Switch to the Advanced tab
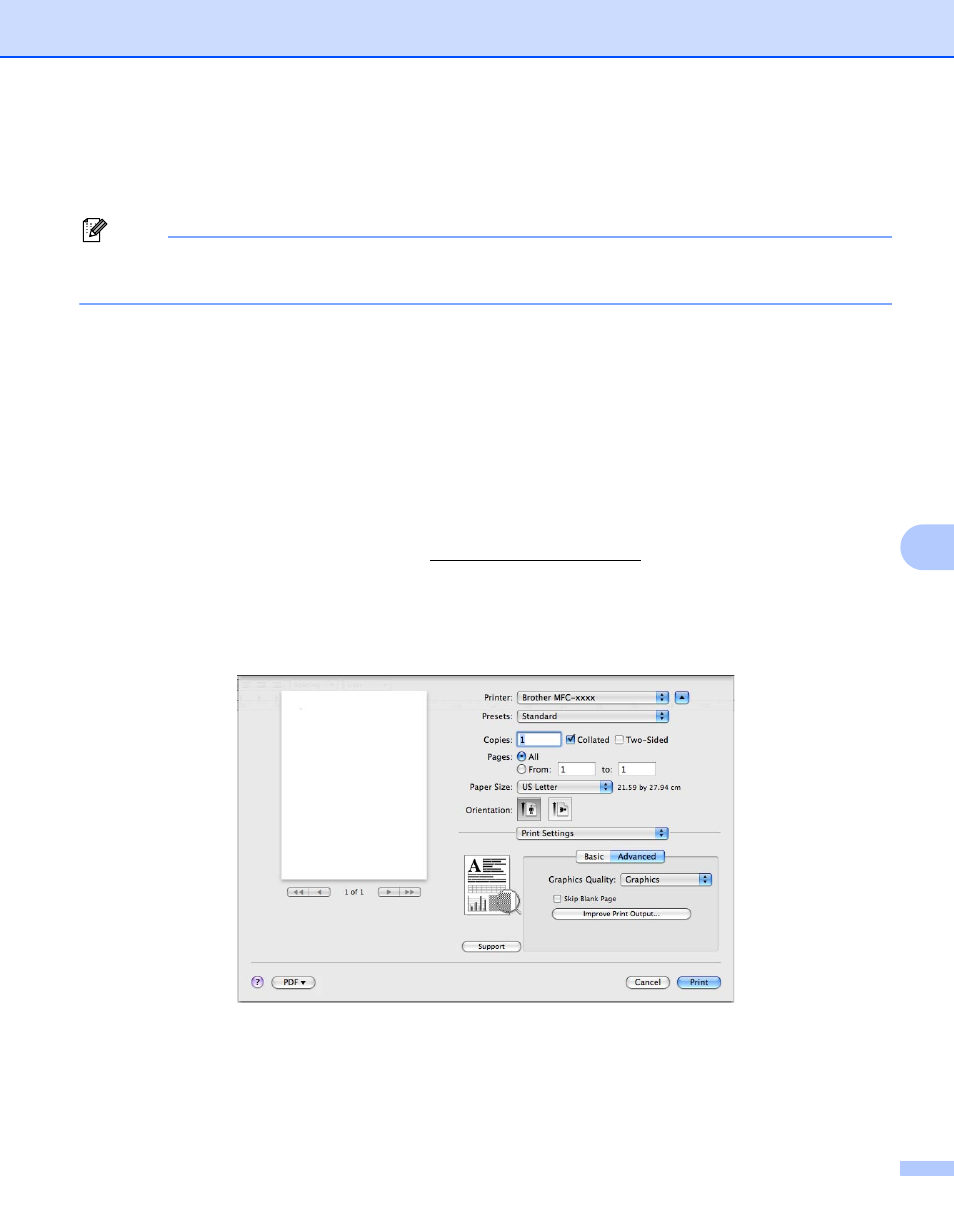Viewport: 954px width, 1231px height. point(637,856)
